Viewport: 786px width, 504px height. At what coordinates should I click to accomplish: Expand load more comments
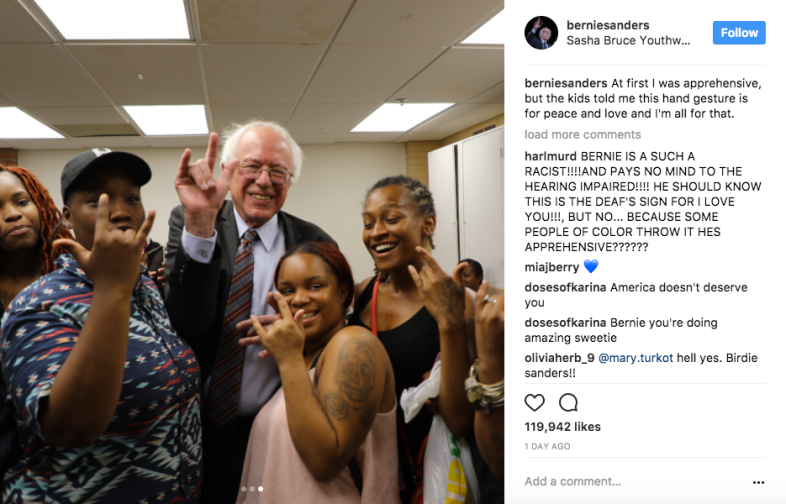tap(582, 134)
